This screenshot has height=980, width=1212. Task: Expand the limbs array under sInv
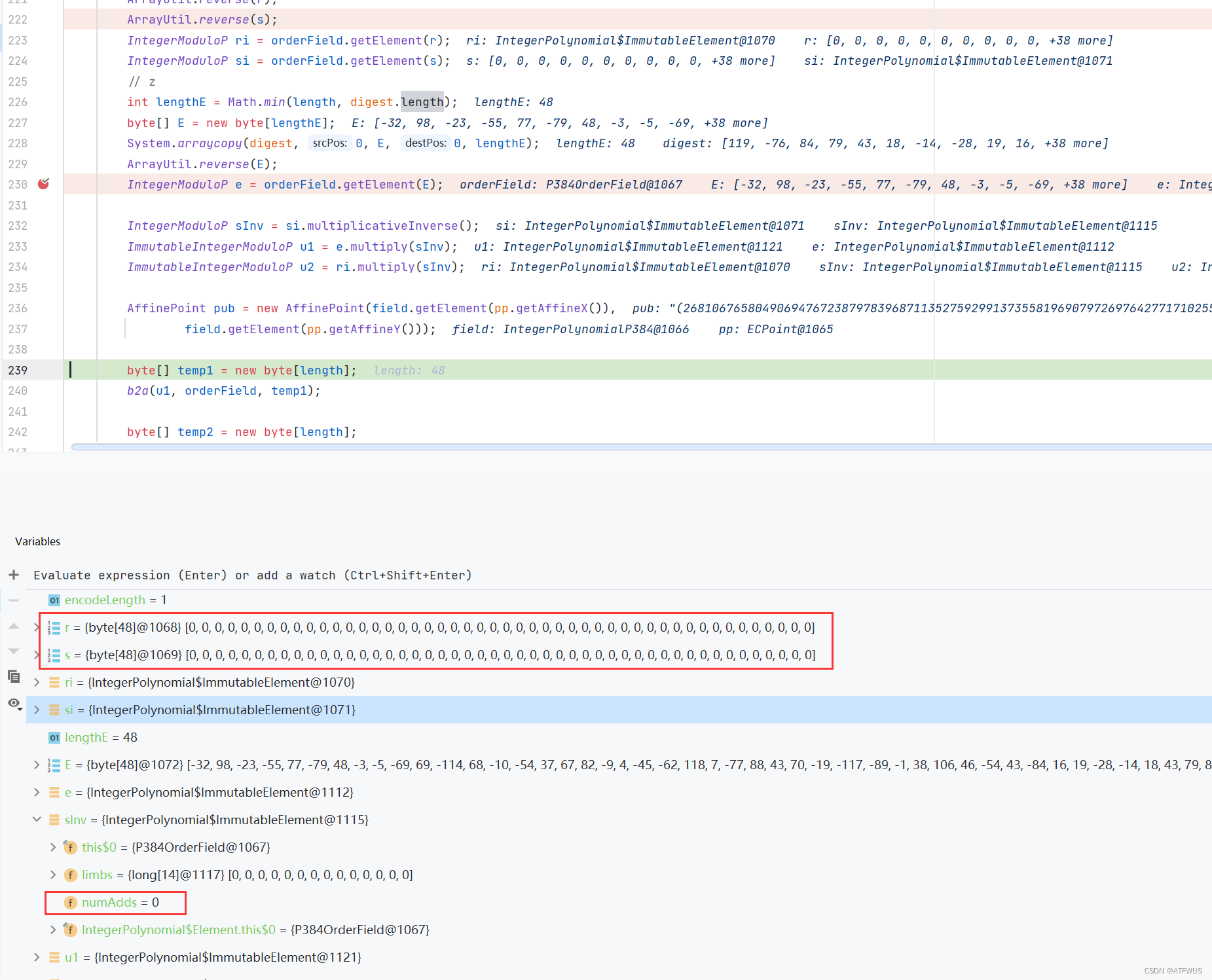click(x=53, y=875)
